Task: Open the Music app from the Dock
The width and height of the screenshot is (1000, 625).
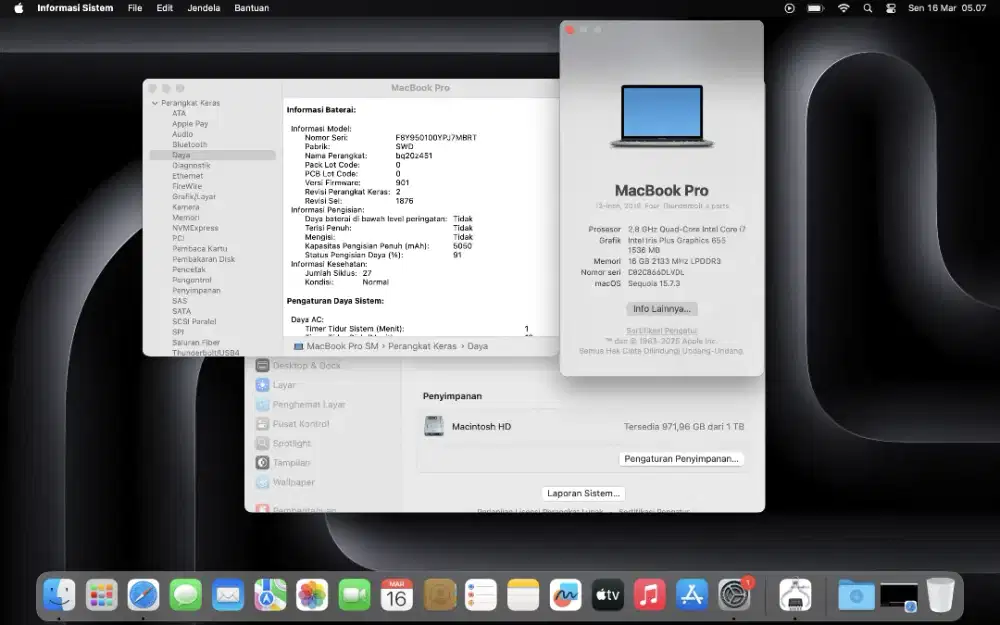Action: 649,594
